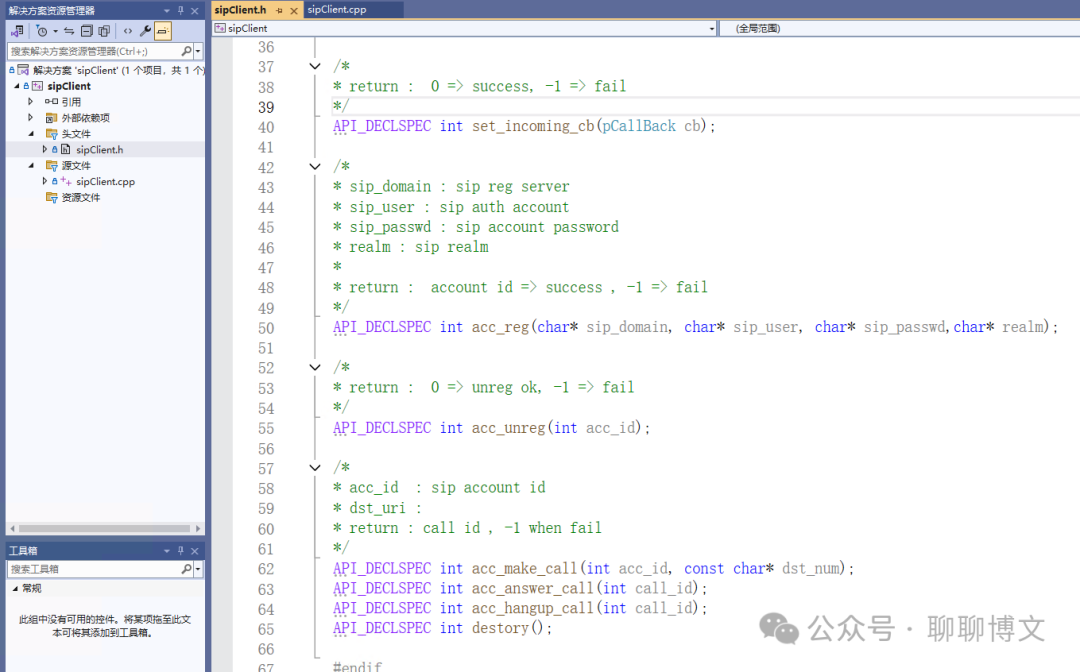This screenshot has height=672, width=1080.
Task: Toggle auto-hide pin on Solution Explorer panel
Action: point(181,10)
